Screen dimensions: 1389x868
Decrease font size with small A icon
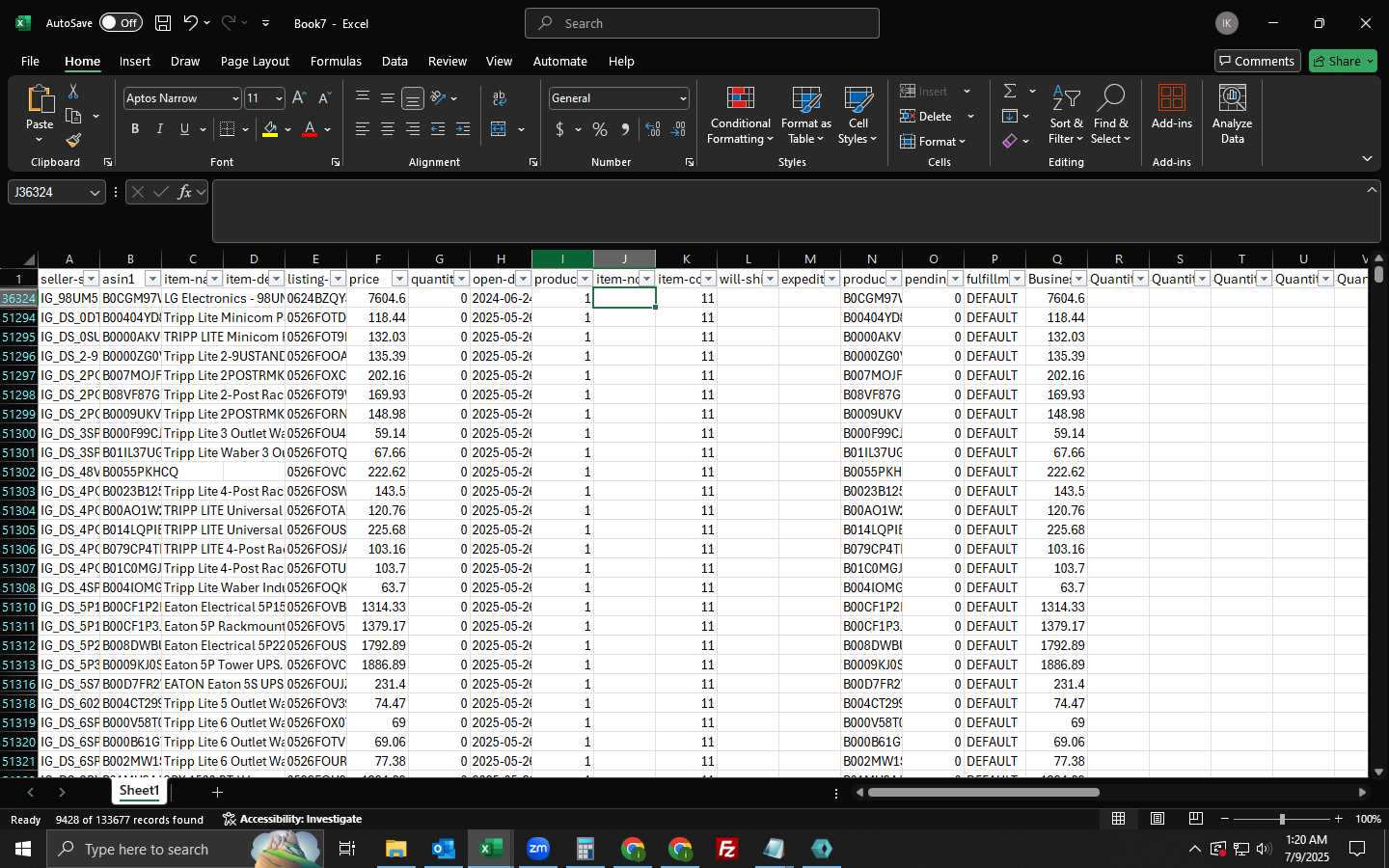click(324, 98)
